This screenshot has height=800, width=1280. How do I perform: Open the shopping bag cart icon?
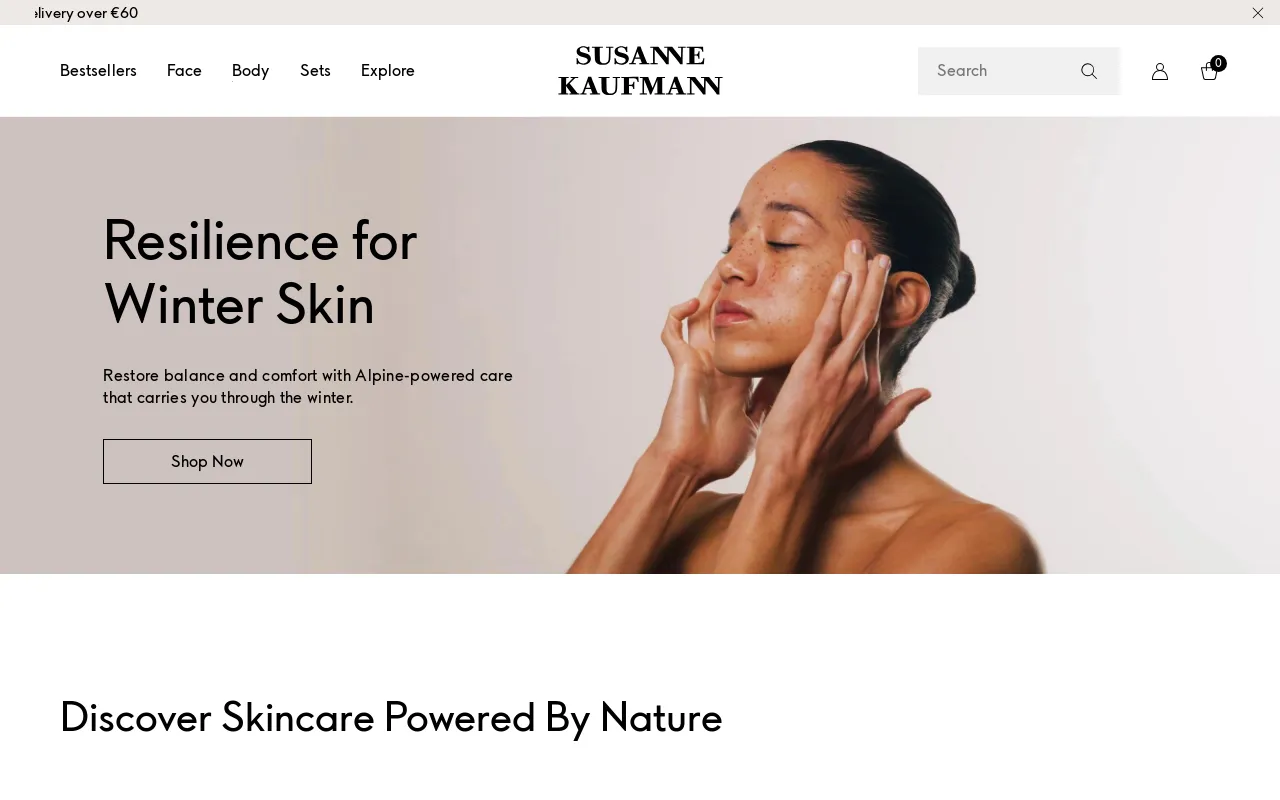pyautogui.click(x=1209, y=72)
